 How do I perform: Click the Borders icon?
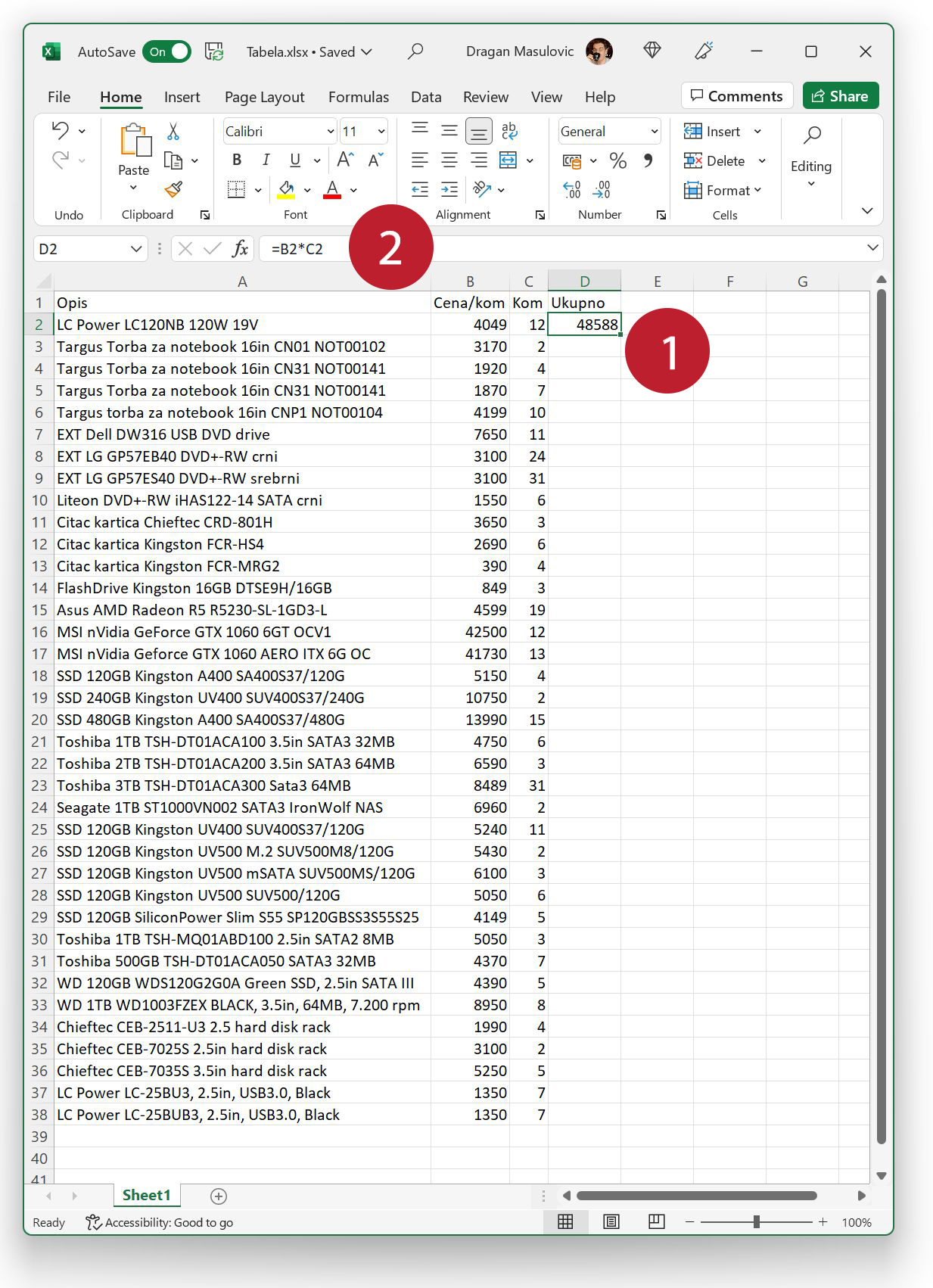coord(237,189)
